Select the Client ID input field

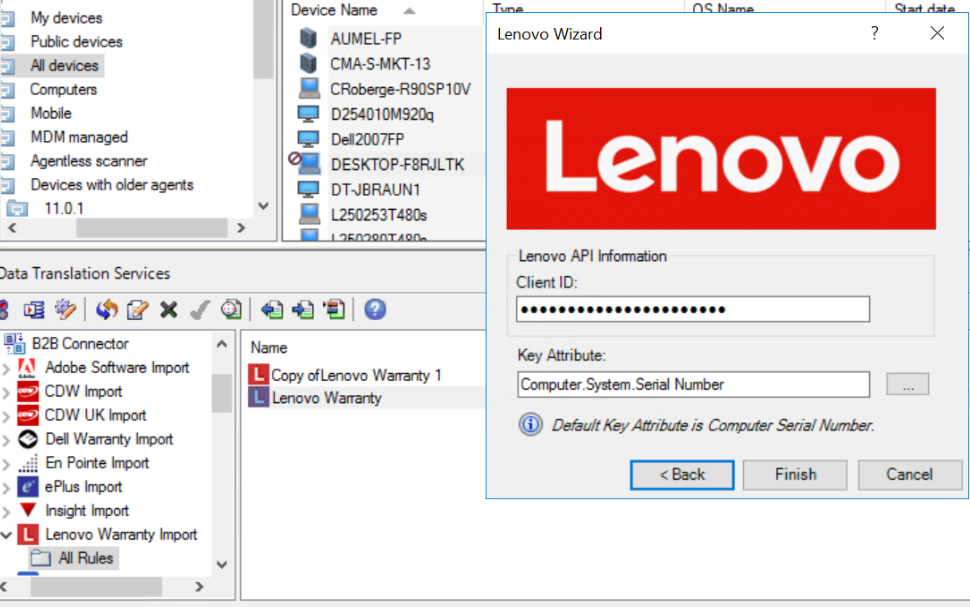693,309
